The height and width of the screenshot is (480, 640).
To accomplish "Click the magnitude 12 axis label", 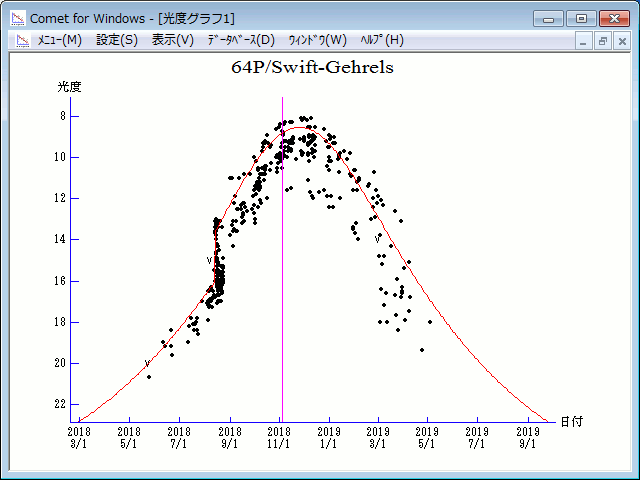I will (60, 198).
